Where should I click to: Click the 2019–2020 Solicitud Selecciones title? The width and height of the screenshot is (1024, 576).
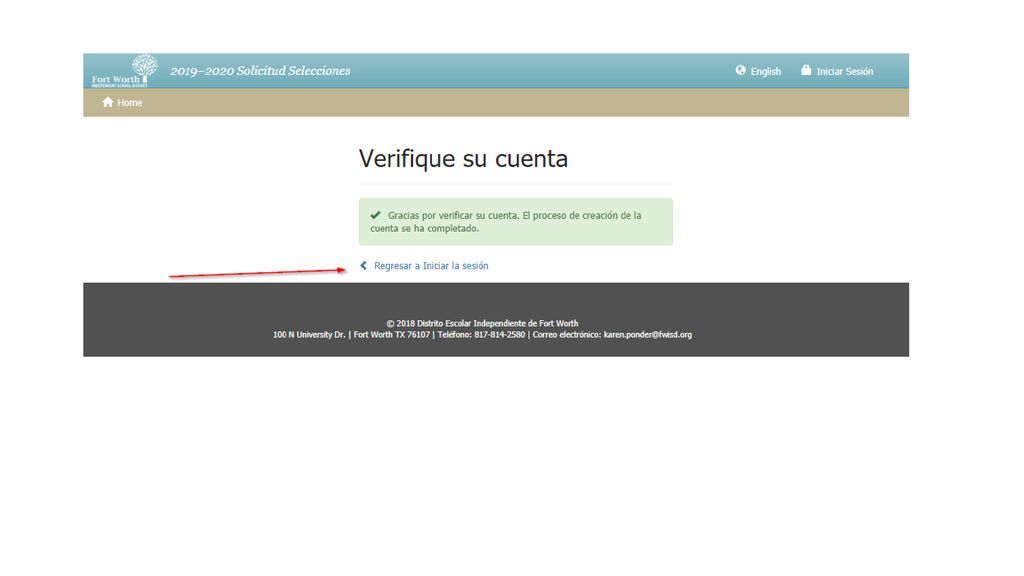[261, 71]
